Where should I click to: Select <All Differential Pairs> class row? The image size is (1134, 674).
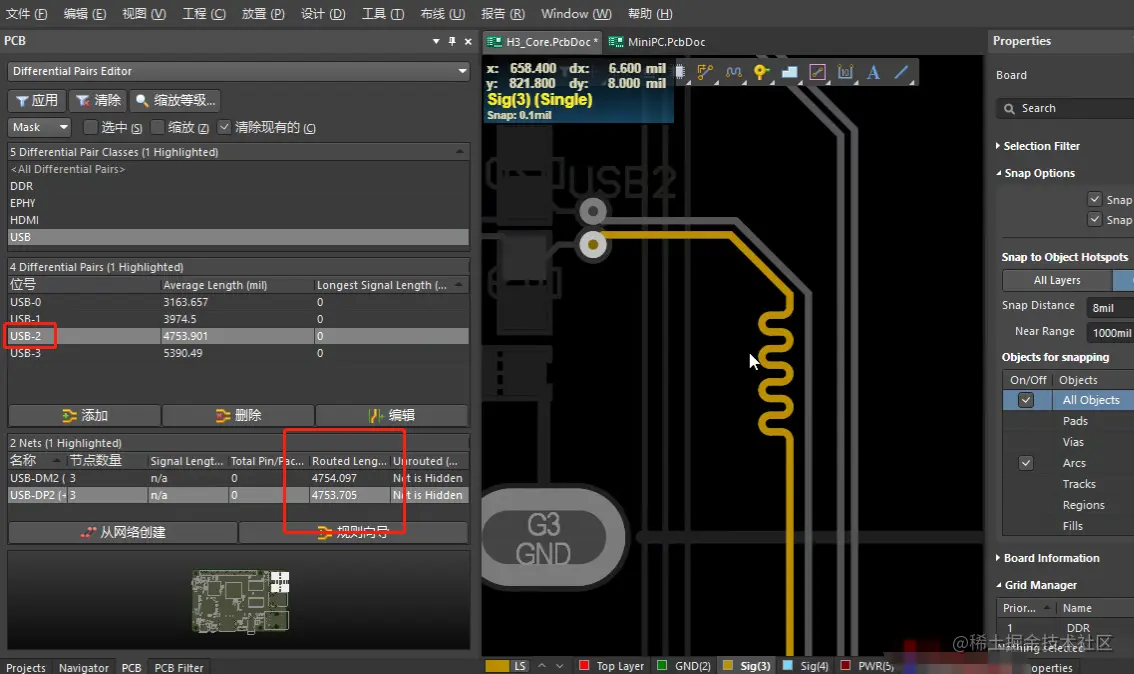(x=239, y=169)
